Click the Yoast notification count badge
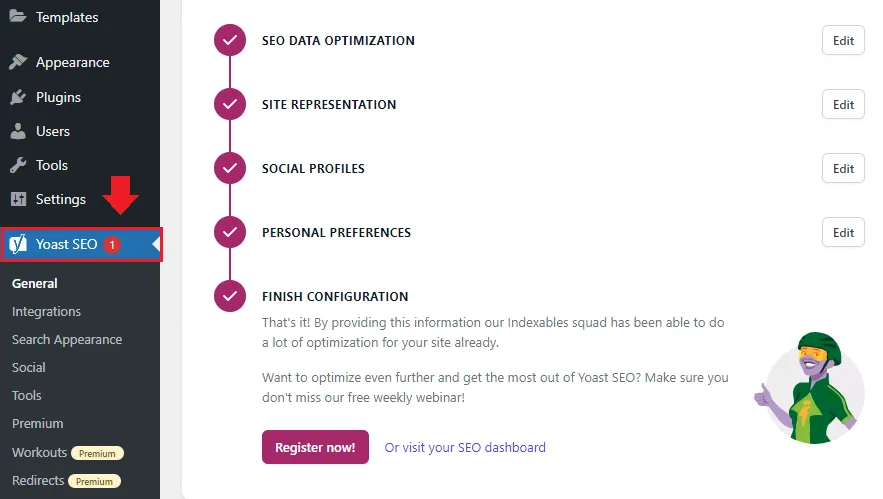The height and width of the screenshot is (499, 883). 112,245
